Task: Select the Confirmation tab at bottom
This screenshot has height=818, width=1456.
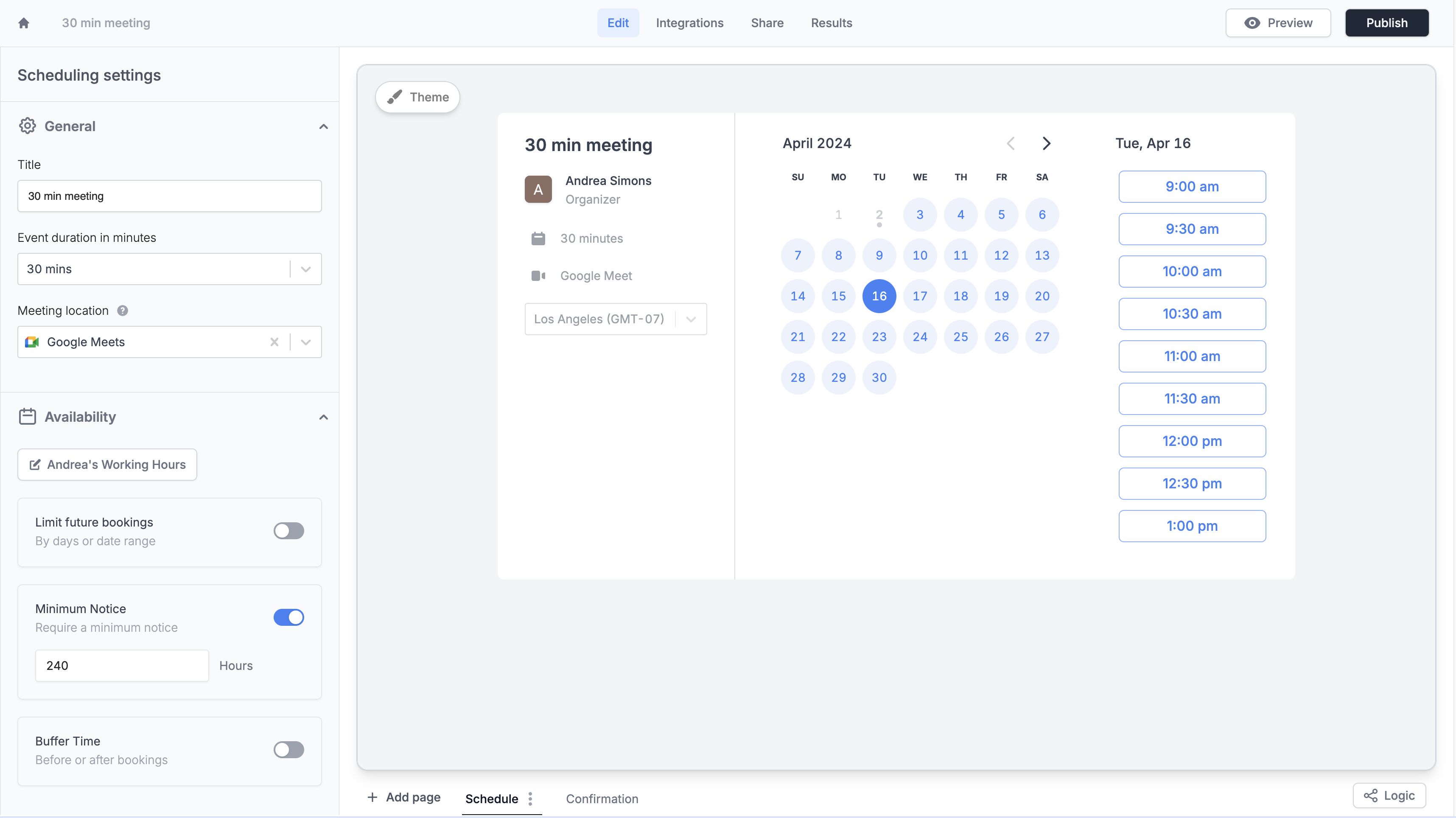Action: coord(601,797)
